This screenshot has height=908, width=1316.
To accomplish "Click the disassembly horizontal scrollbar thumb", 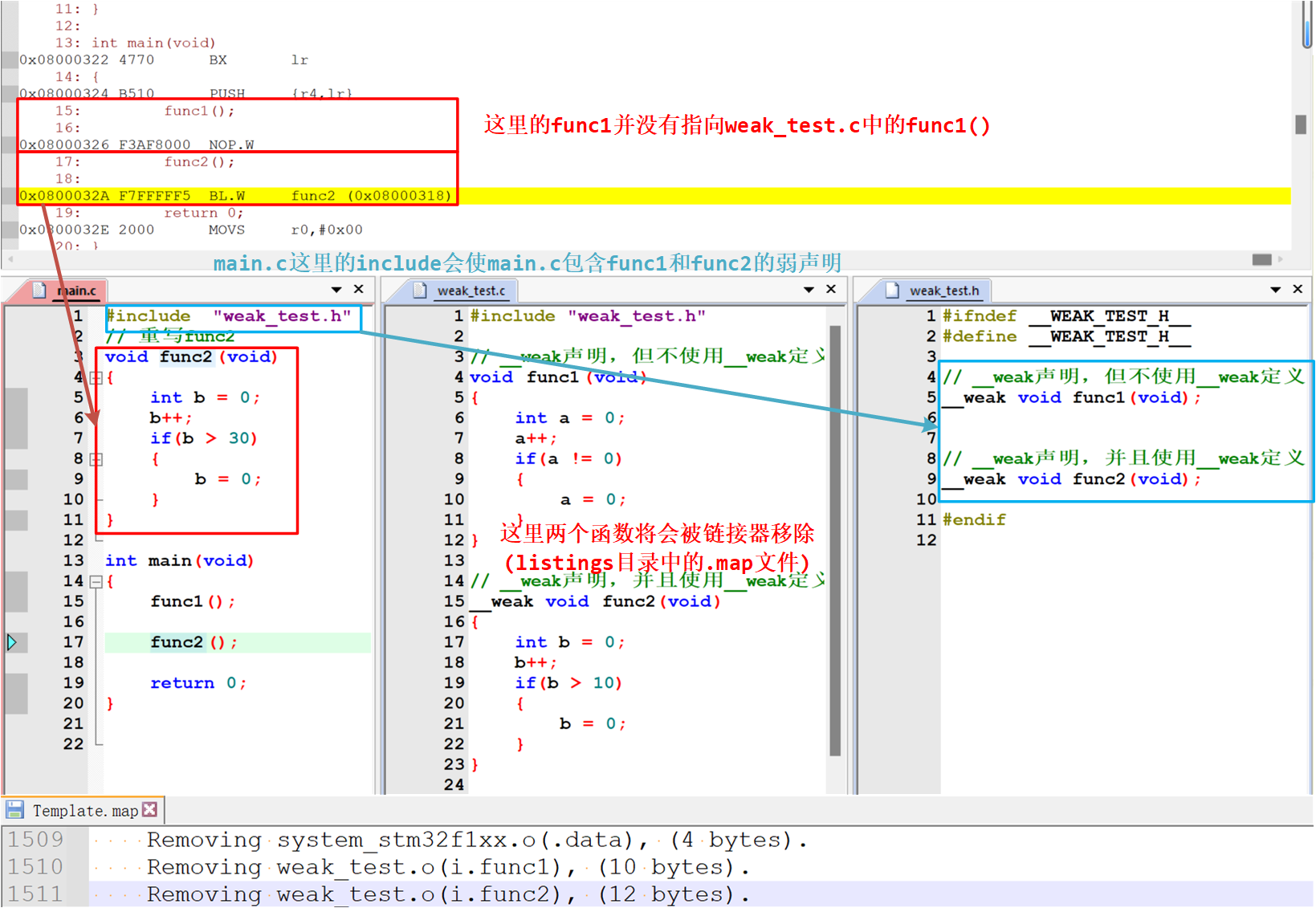I will click(x=1261, y=259).
